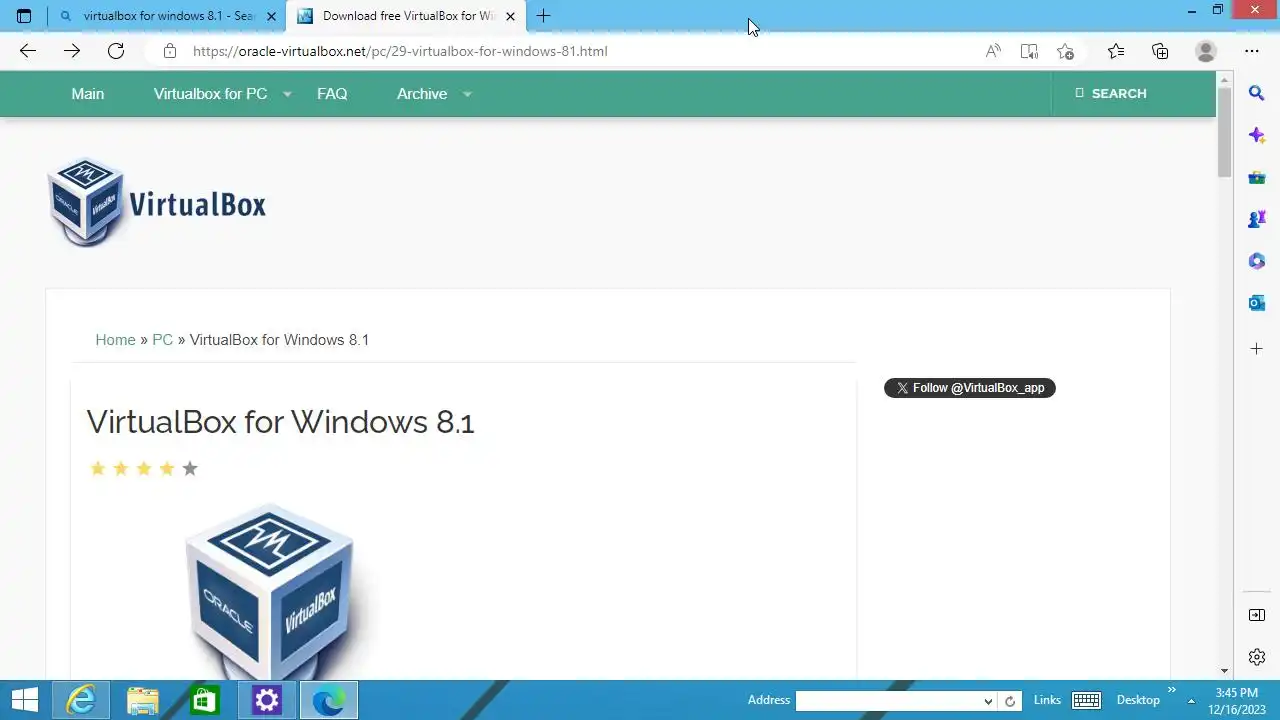Viewport: 1280px width, 720px height.
Task: Click the page scrollbar up arrow
Action: tap(1224, 79)
